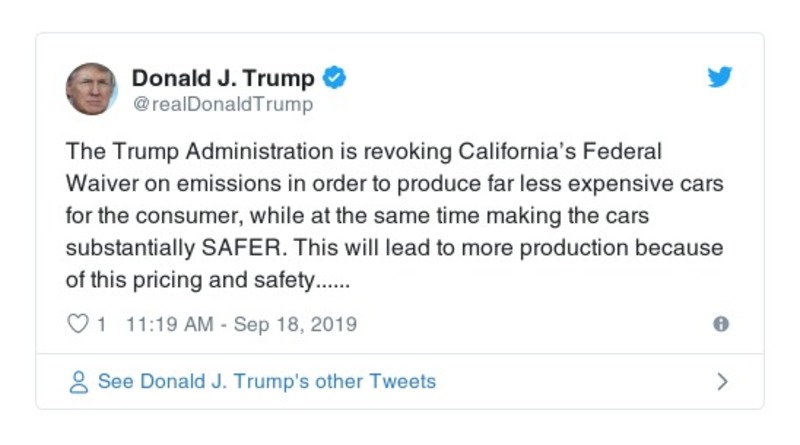The height and width of the screenshot is (445, 800).
Task: Click the 'substantially' word in tweet body
Action: coord(127,247)
